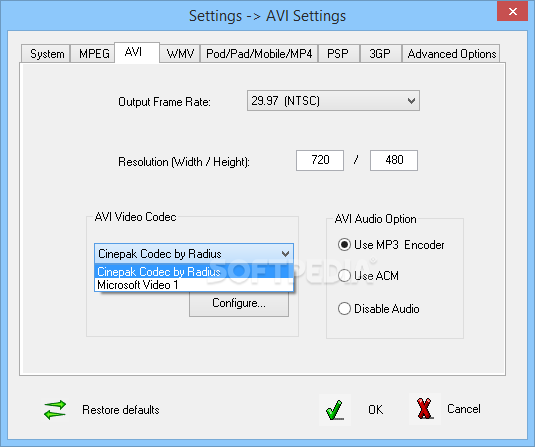This screenshot has width=535, height=447.
Task: Click the resolution width field showing 720
Action: 320,160
